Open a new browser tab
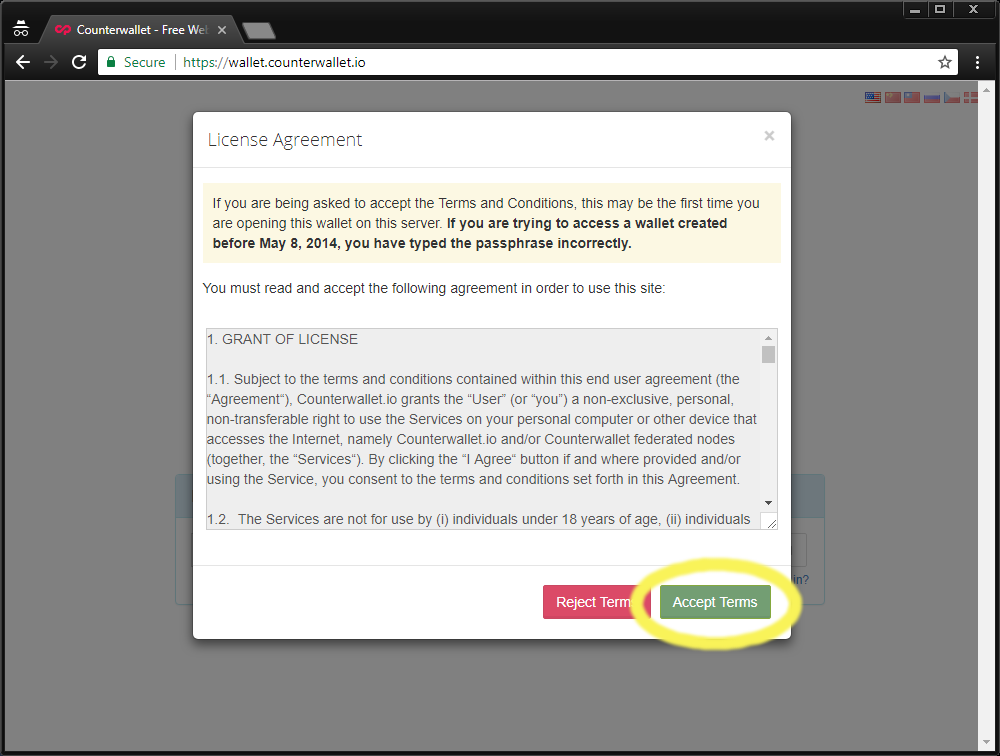The width and height of the screenshot is (1000, 756). (259, 30)
